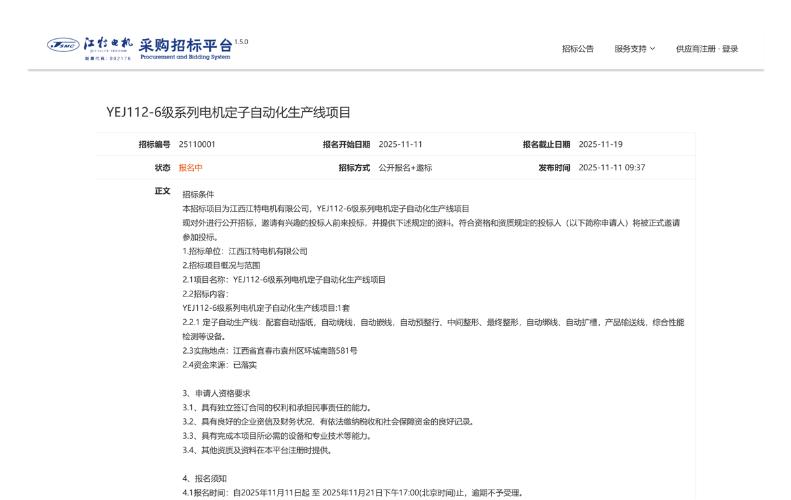Click the 登录 login link

pyautogui.click(x=730, y=48)
